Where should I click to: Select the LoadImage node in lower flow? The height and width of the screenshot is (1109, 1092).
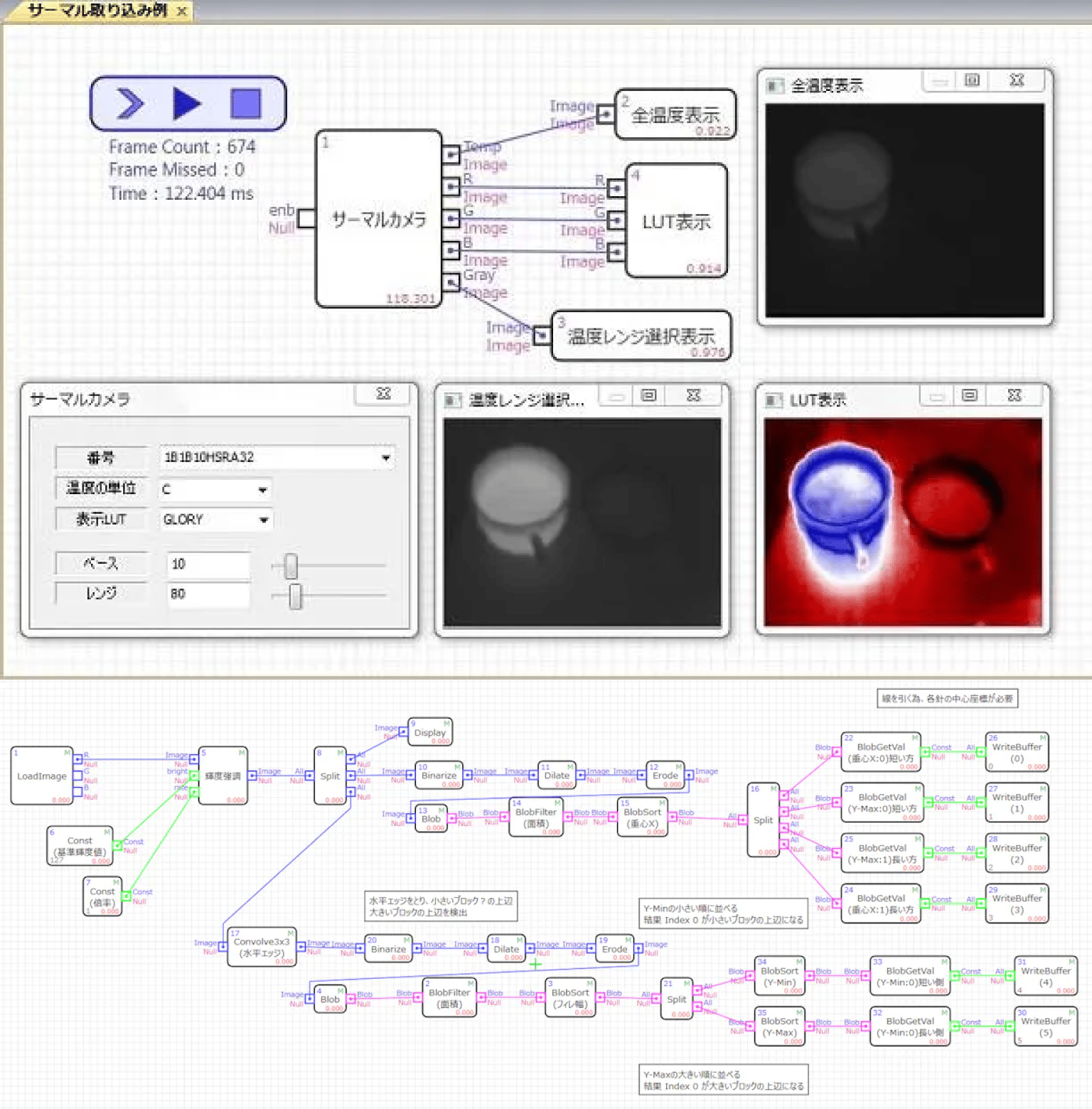(x=42, y=776)
